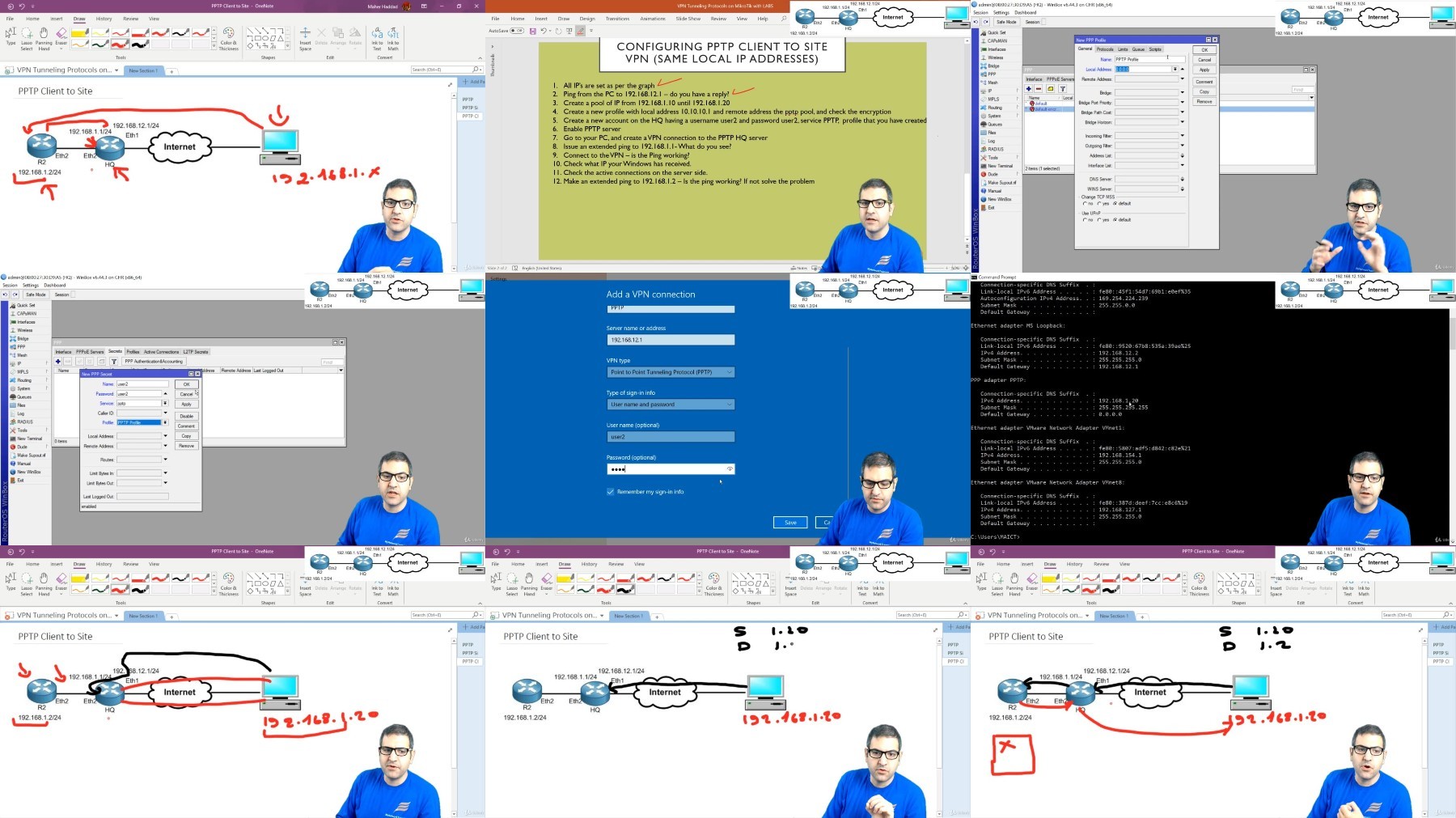Select 'yes' under Change TCP MSS

coord(1098,204)
